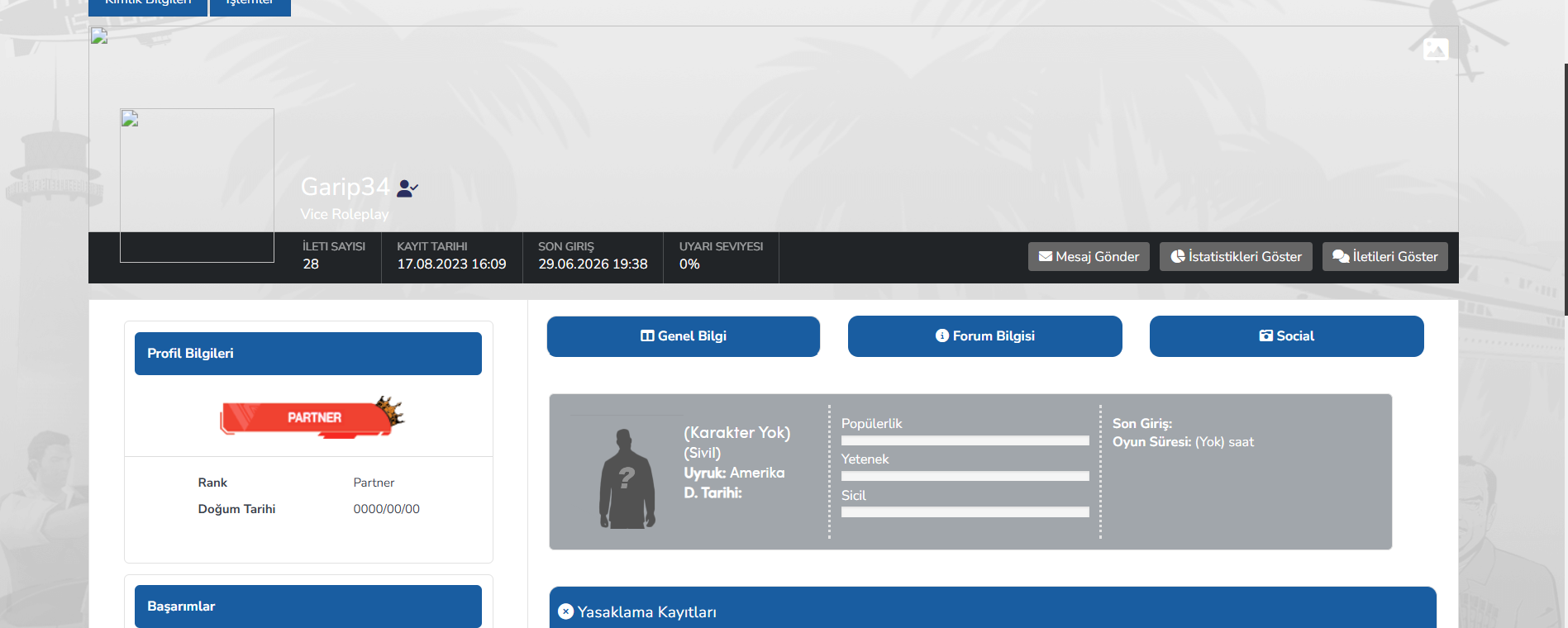Select the Social tab
The width and height of the screenshot is (1568, 628).
(1287, 336)
